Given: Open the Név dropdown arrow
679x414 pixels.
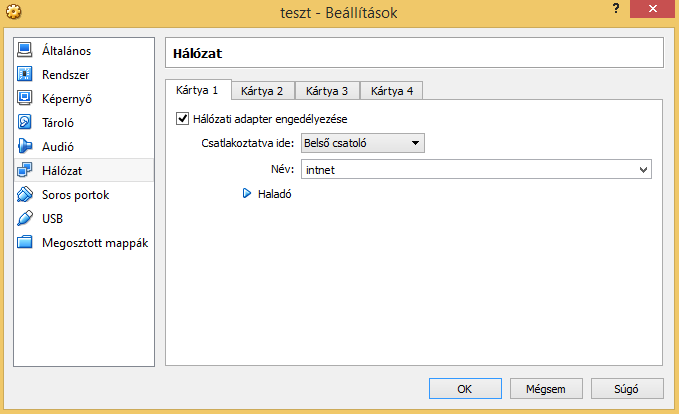Looking at the screenshot, I should point(644,170).
